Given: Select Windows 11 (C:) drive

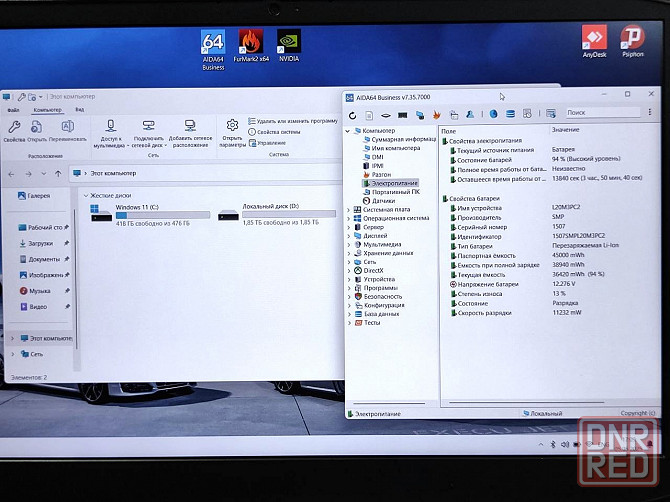Looking at the screenshot, I should 150,214.
